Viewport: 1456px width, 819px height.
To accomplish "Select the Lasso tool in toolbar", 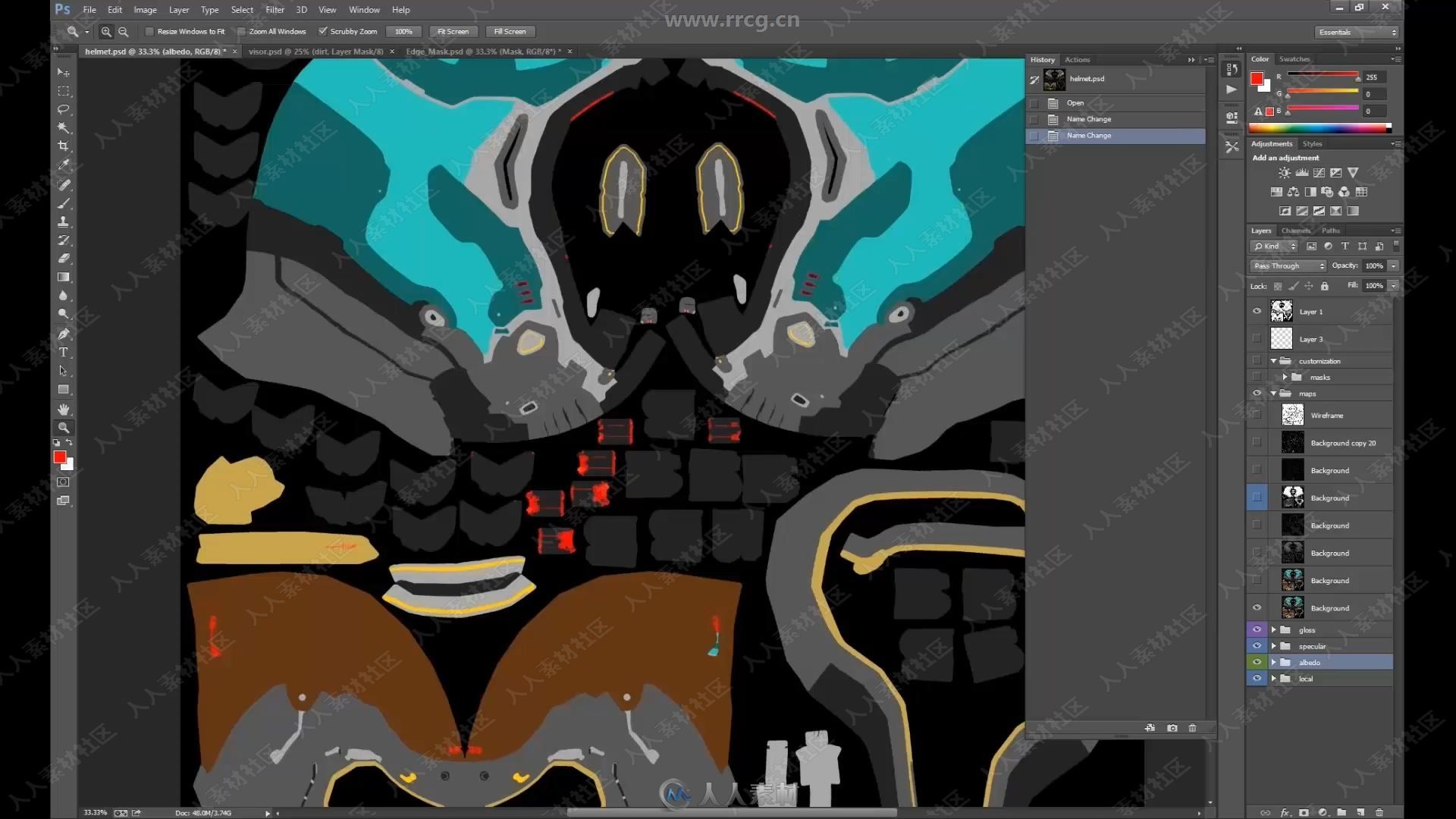I will (63, 108).
